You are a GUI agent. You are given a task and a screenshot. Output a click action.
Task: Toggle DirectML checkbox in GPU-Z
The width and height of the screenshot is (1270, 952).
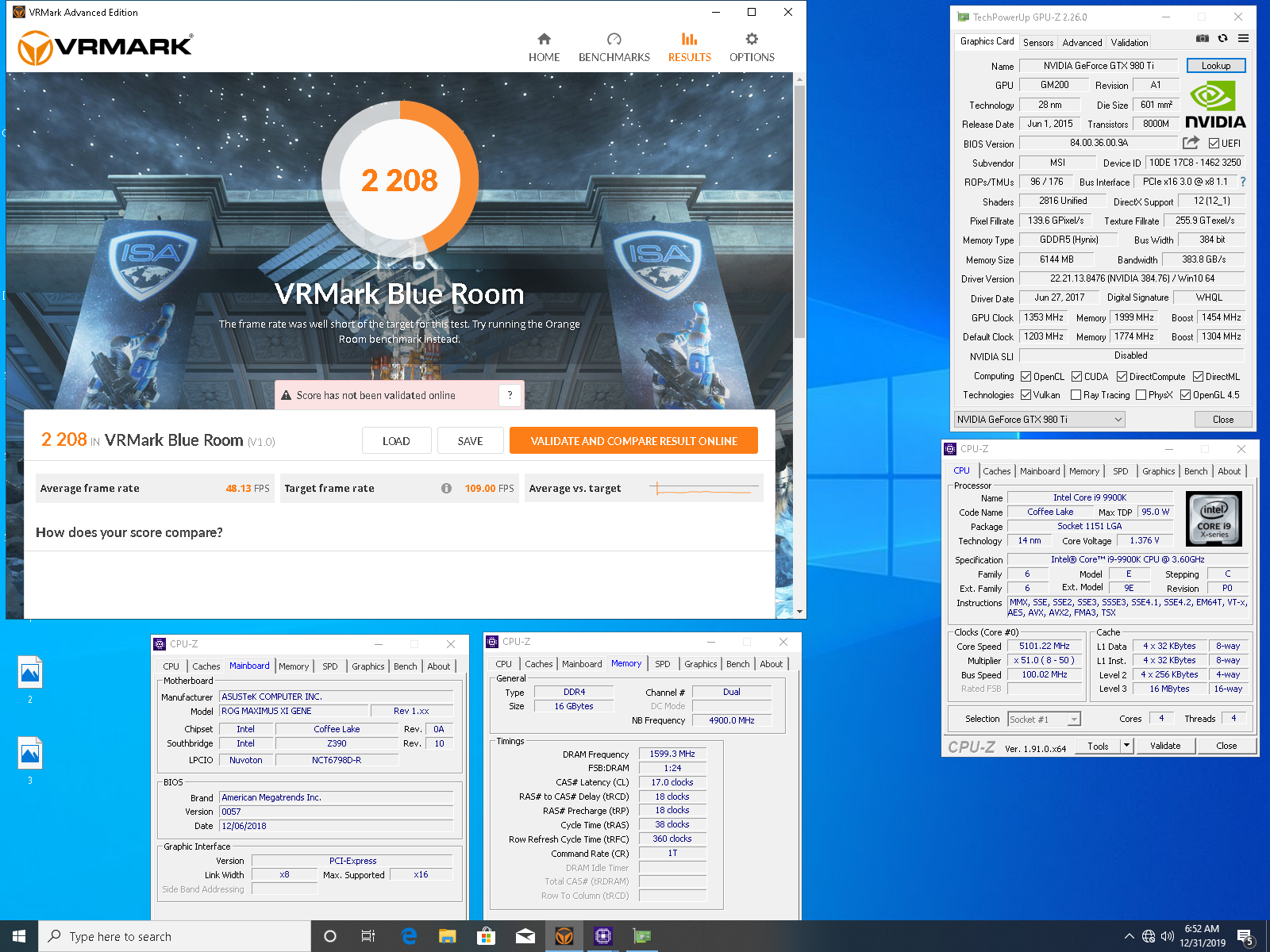(1198, 377)
